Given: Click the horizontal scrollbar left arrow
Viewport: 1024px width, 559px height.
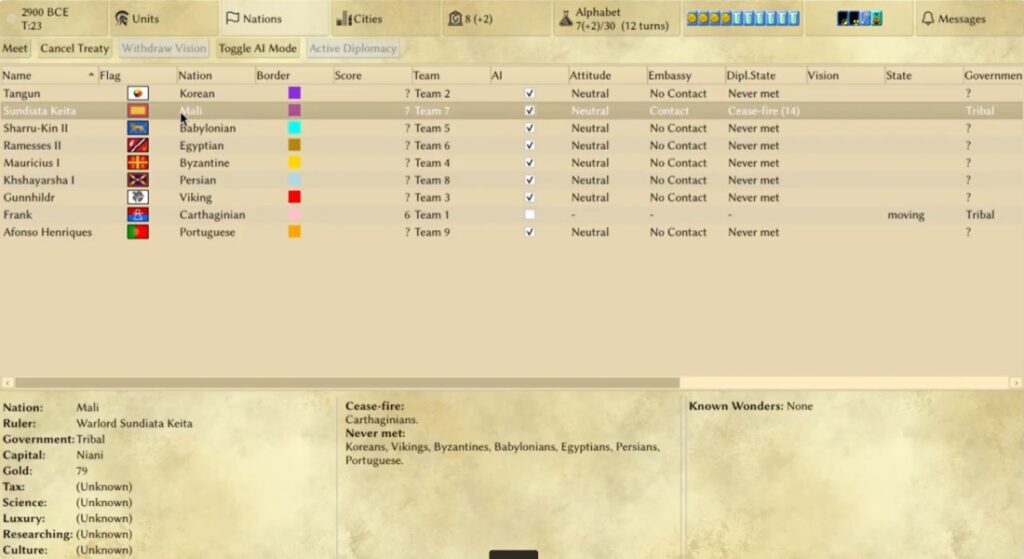Looking at the screenshot, I should pos(6,382).
